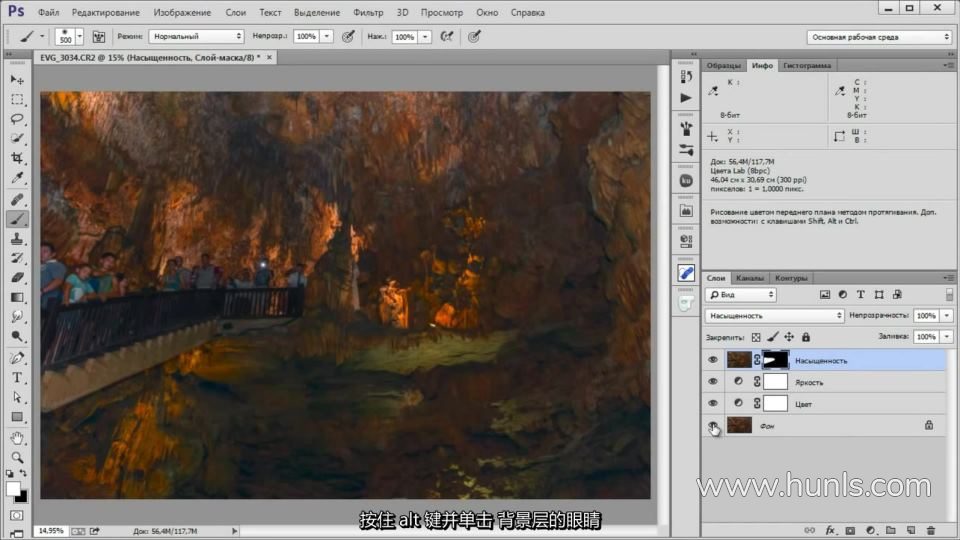Toggle visibility of the Яркость layer
This screenshot has width=960, height=540.
pyautogui.click(x=713, y=382)
